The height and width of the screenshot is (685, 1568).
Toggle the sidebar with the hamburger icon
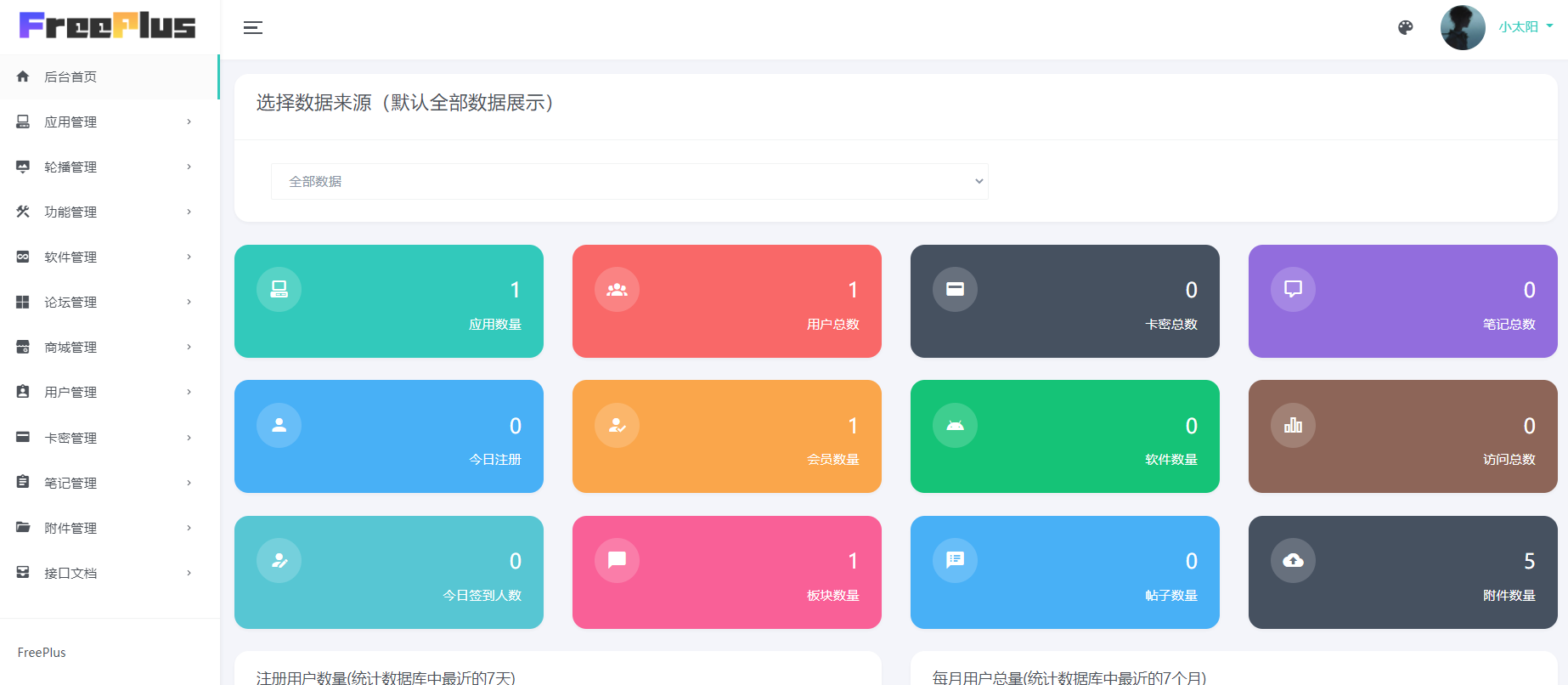252,28
